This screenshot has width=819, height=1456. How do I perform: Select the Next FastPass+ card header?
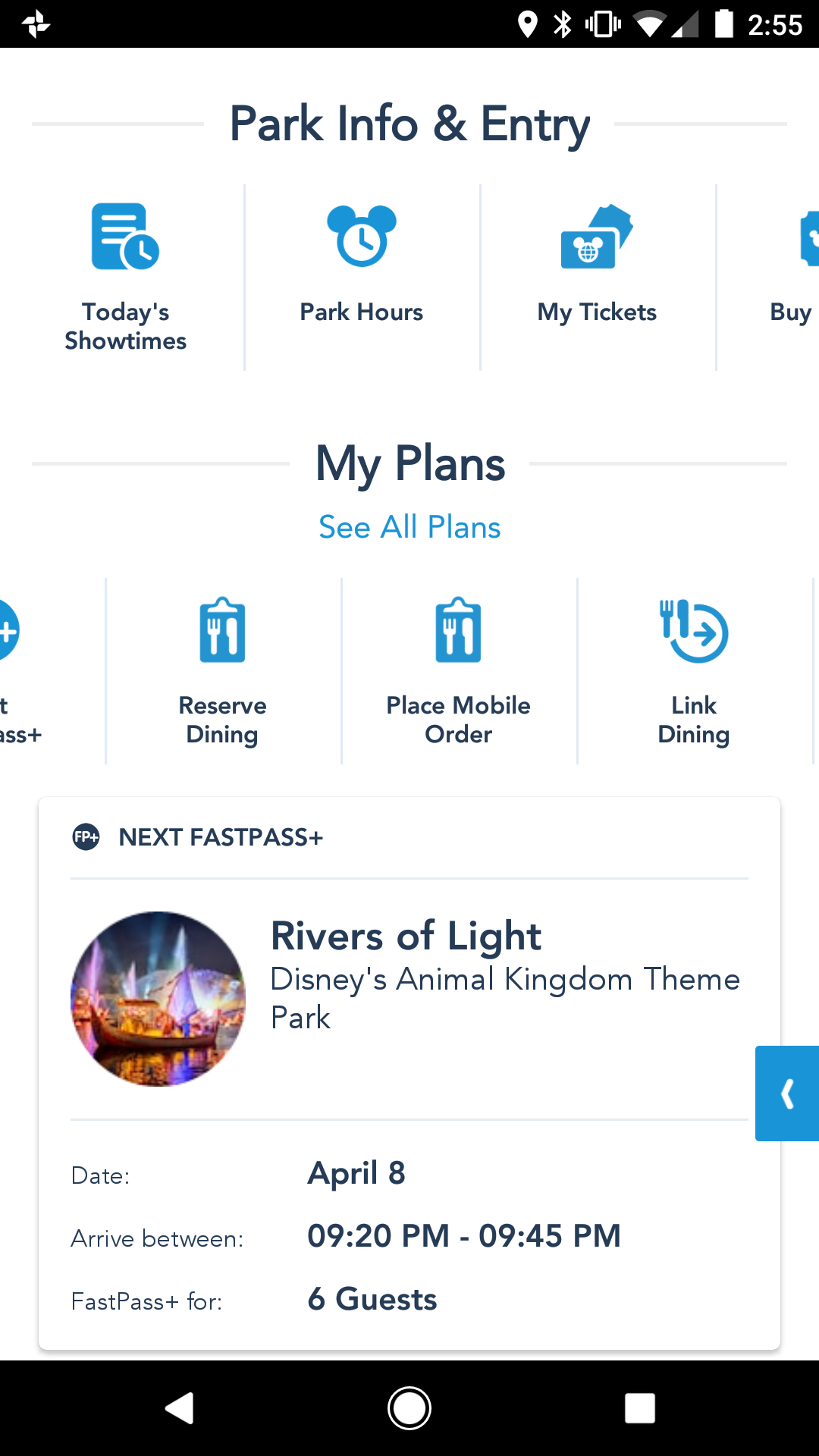tap(221, 837)
